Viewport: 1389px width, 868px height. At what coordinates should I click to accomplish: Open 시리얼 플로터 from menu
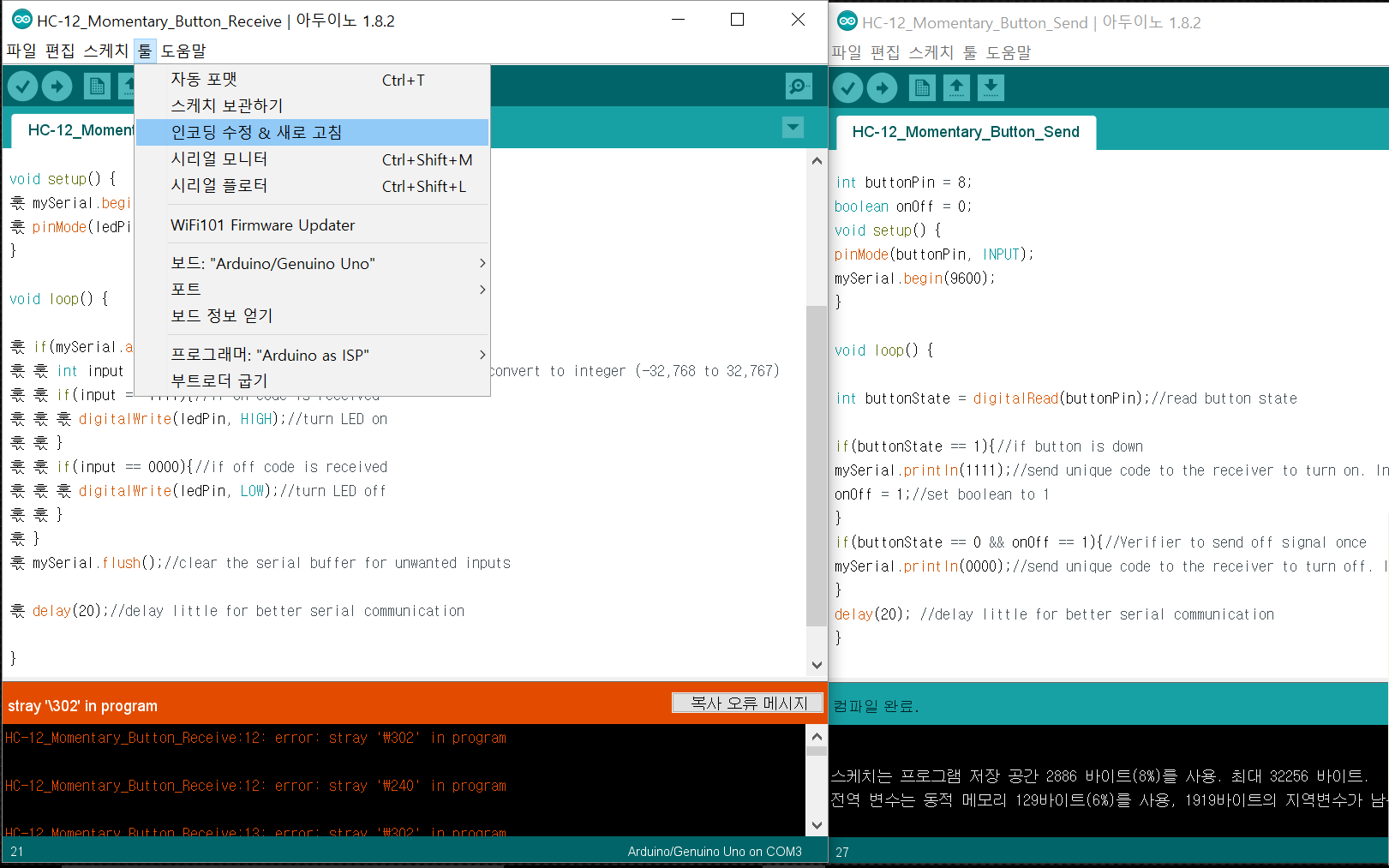pos(312,186)
